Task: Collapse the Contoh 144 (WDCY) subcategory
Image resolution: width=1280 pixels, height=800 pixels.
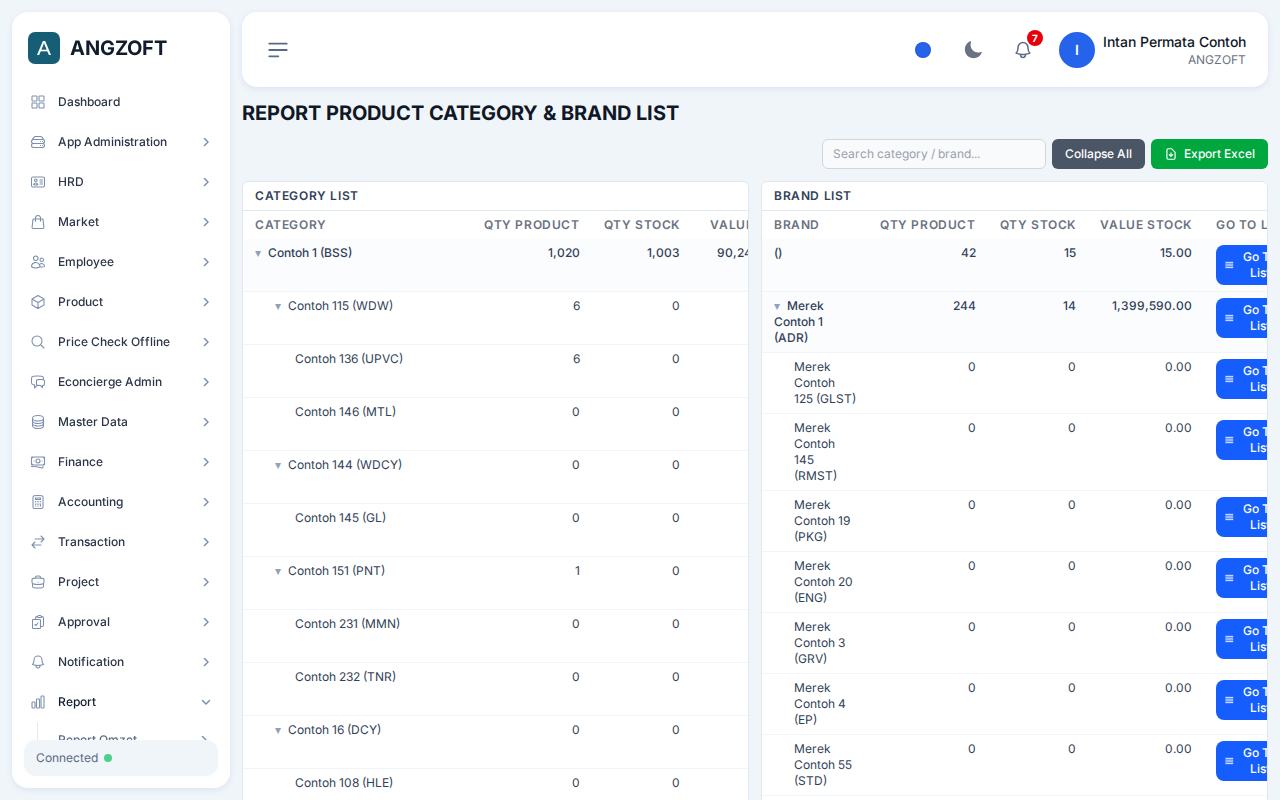Action: [x=278, y=466]
